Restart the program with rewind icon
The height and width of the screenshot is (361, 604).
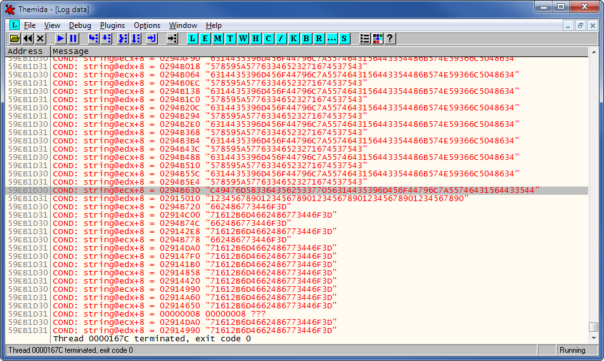[28, 39]
